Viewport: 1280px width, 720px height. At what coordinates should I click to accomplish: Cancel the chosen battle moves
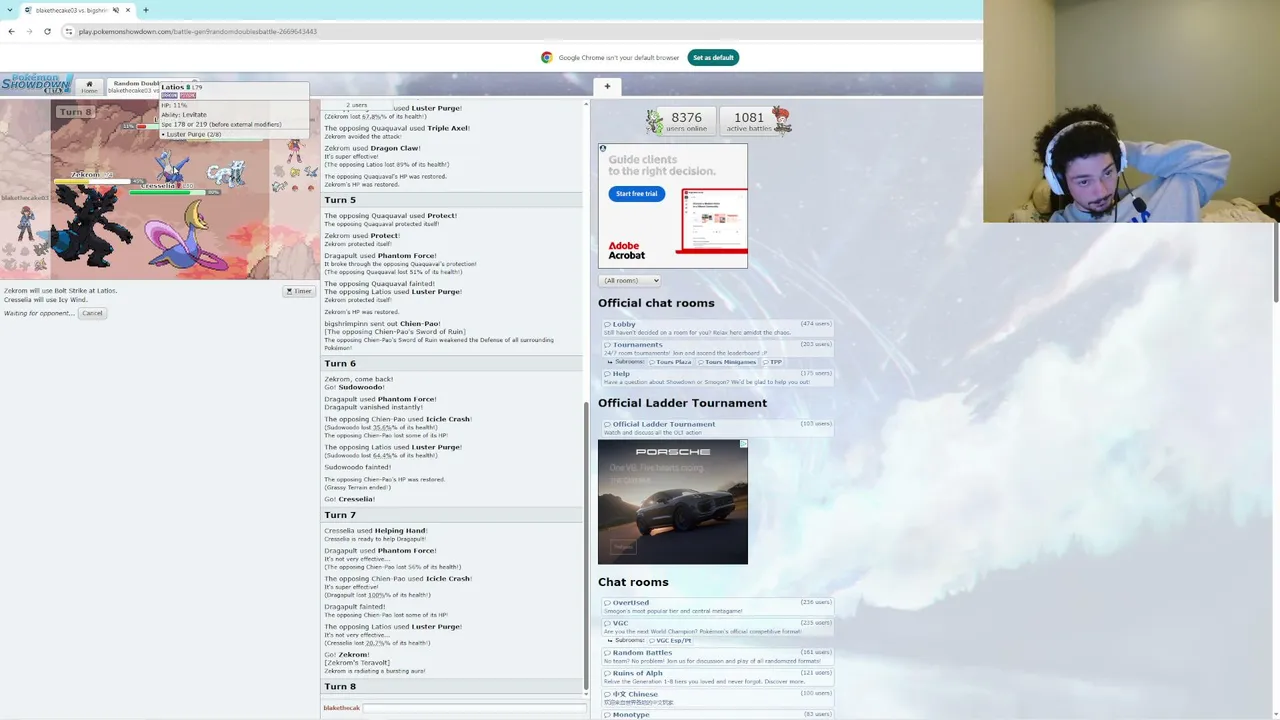(92, 313)
